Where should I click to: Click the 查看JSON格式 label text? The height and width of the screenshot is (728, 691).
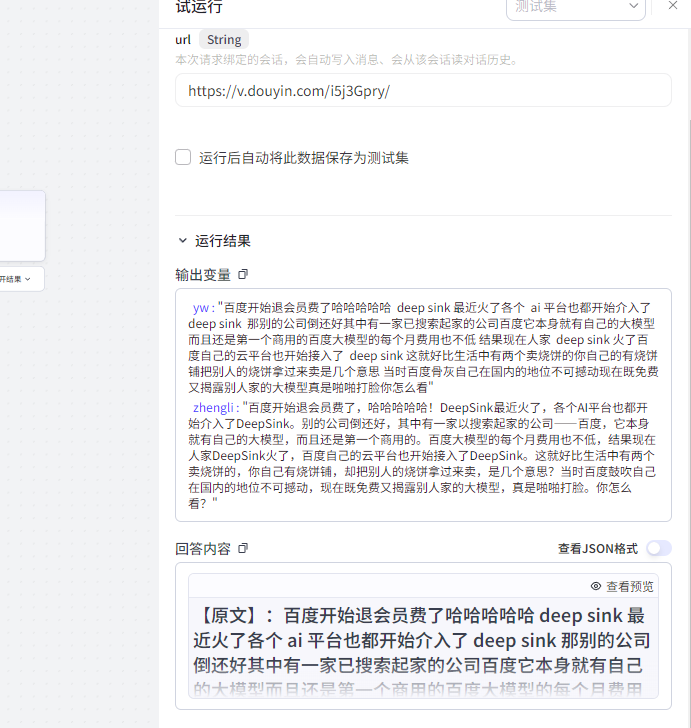click(598, 548)
